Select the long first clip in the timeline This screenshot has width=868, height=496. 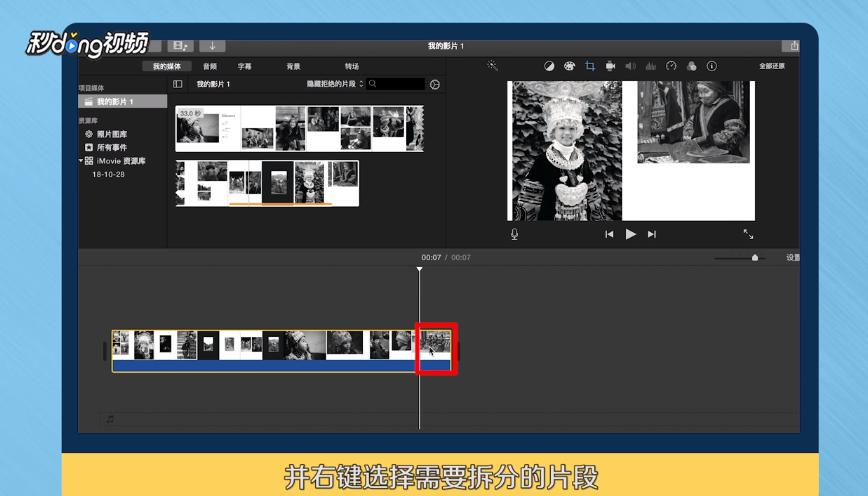265,351
